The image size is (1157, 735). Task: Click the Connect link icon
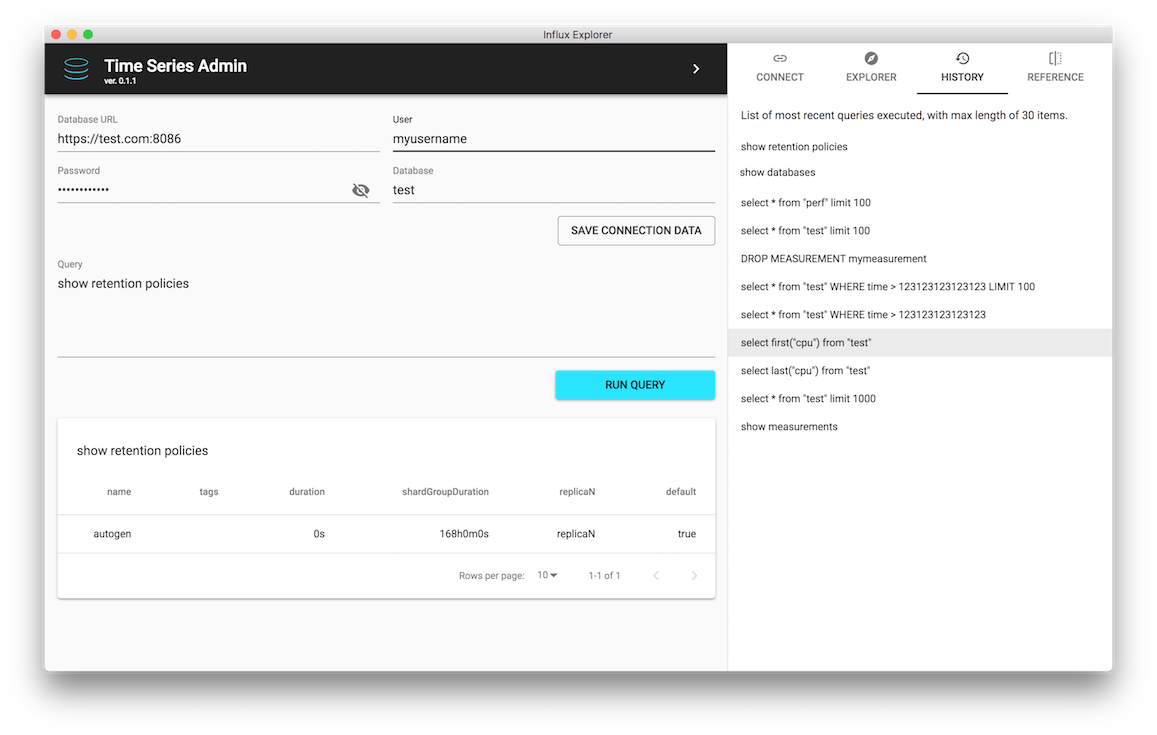(x=780, y=58)
